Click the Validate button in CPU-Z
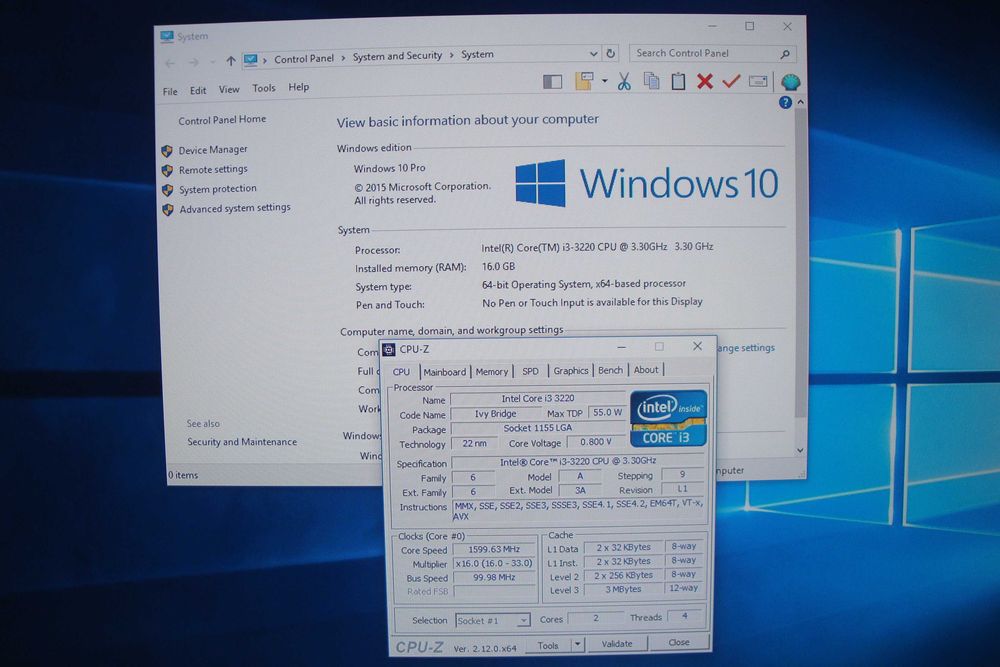The height and width of the screenshot is (667, 1000). [x=617, y=644]
